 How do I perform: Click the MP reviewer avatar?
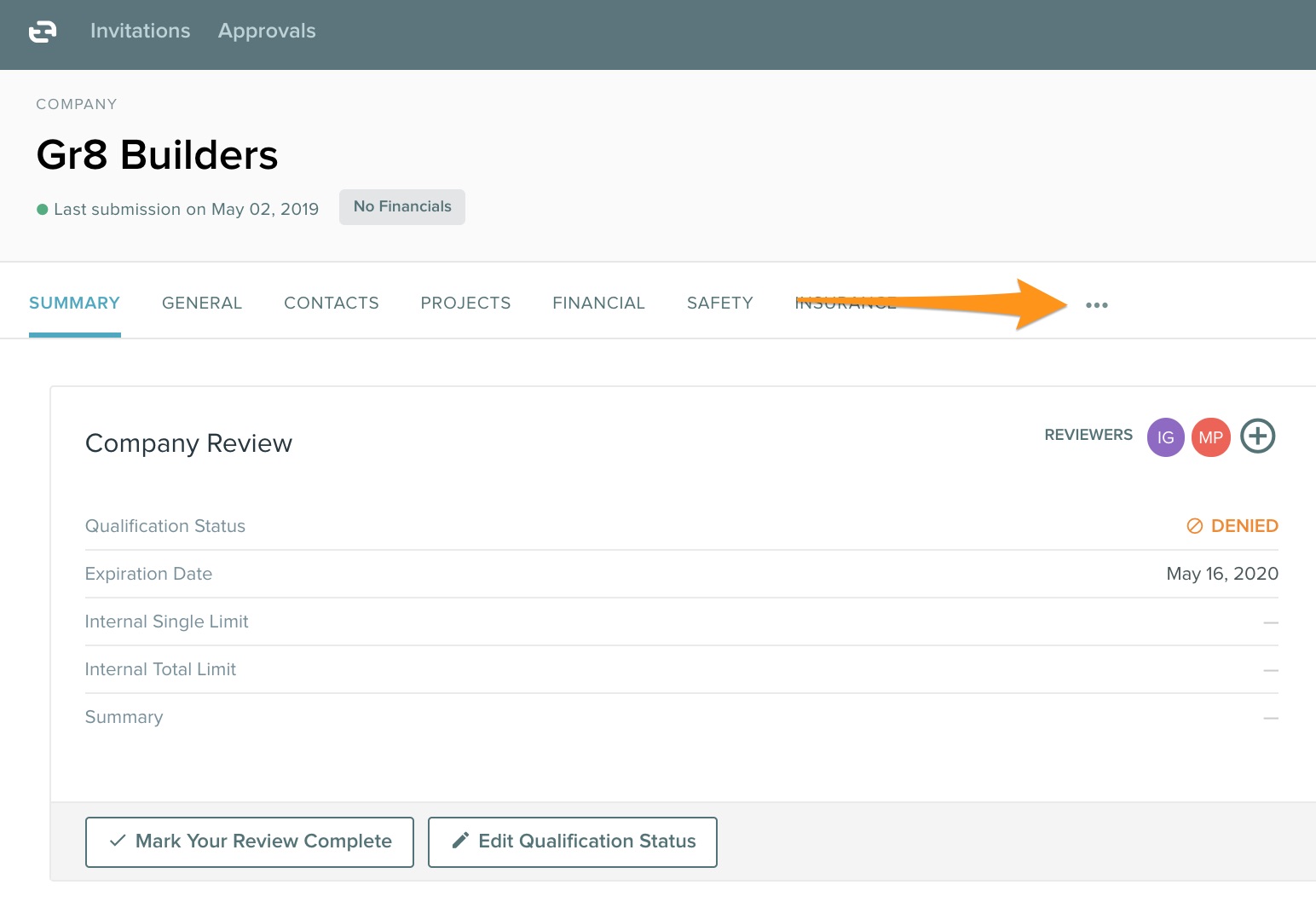click(x=1210, y=437)
